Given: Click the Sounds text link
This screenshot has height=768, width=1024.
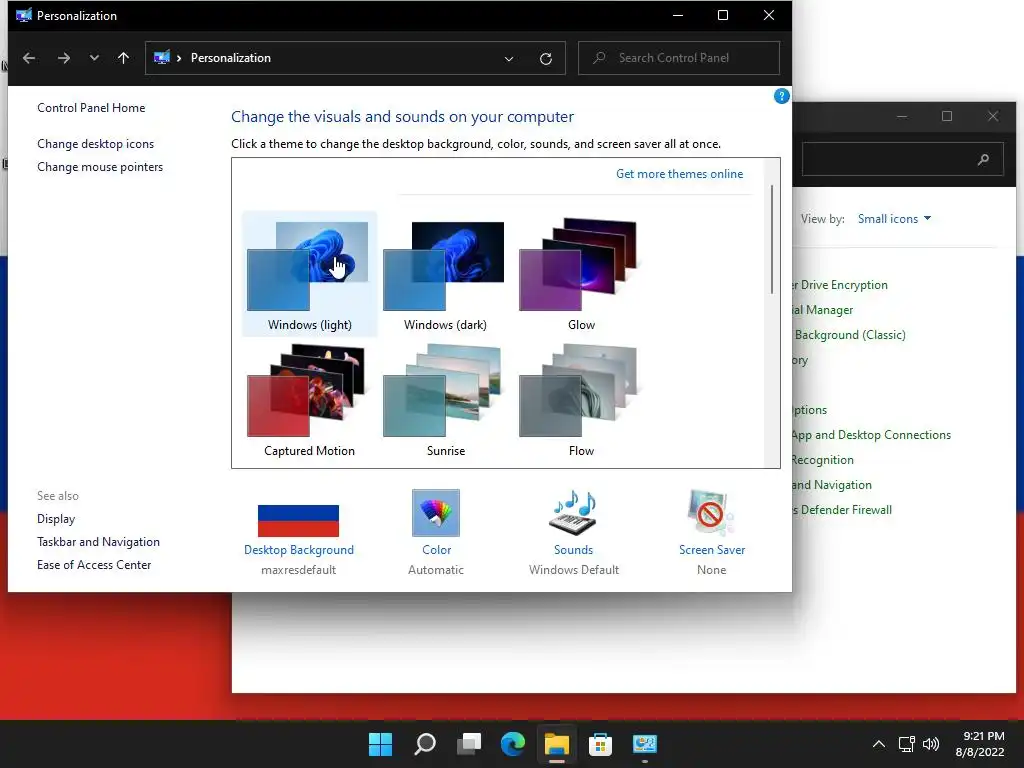Looking at the screenshot, I should 573,550.
